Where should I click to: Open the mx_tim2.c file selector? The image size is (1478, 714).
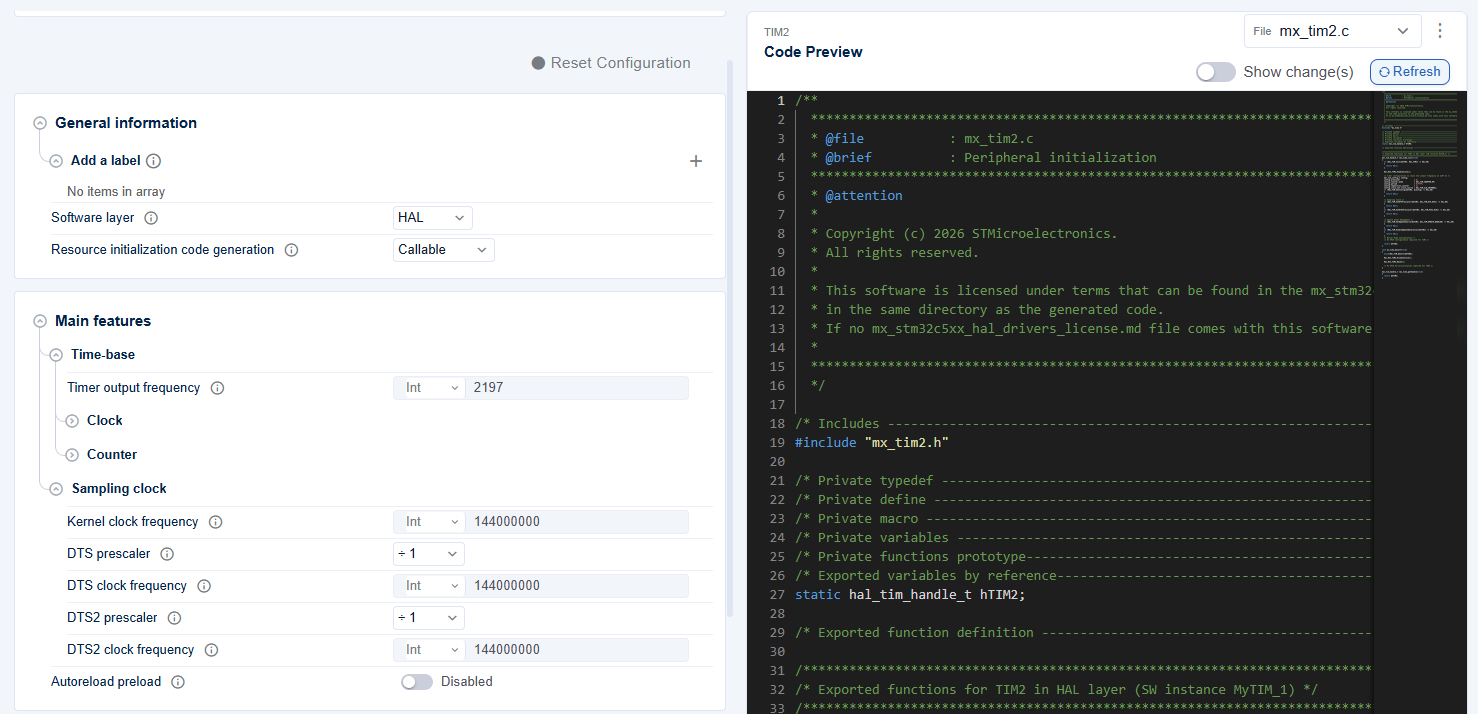pos(1332,31)
